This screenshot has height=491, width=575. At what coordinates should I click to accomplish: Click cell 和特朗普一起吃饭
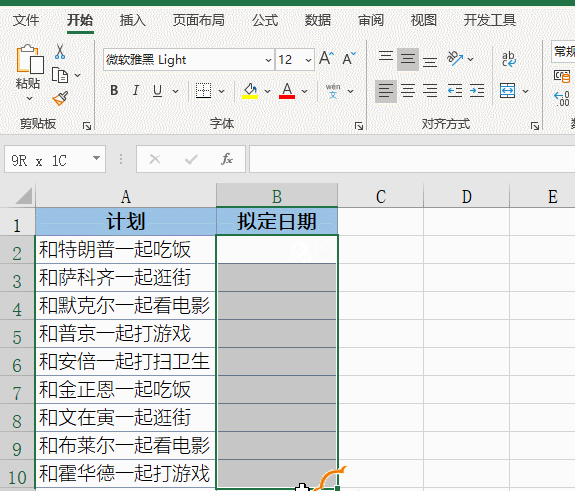click(126, 250)
